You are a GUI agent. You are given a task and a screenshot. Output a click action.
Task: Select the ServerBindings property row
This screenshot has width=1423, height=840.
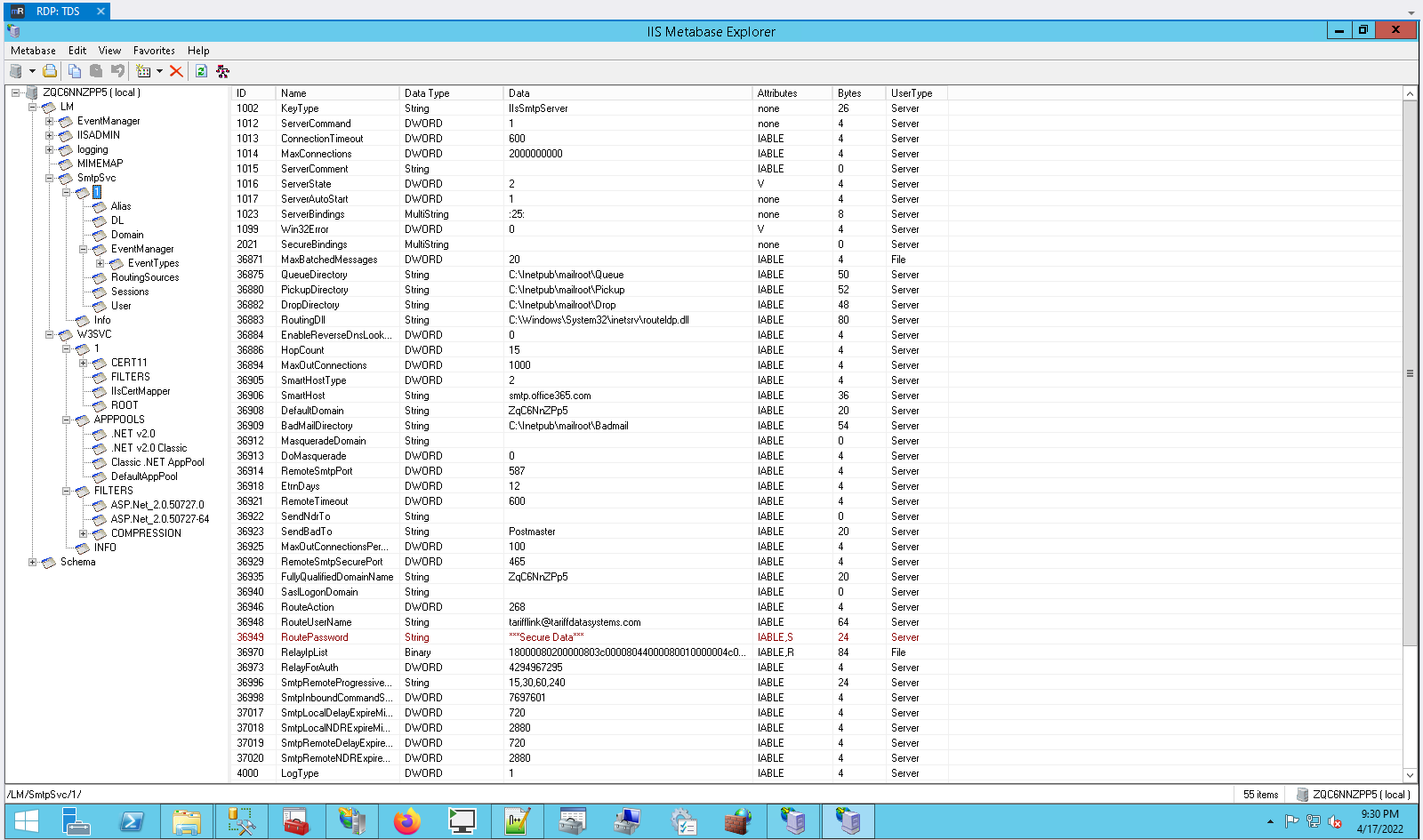coord(590,214)
